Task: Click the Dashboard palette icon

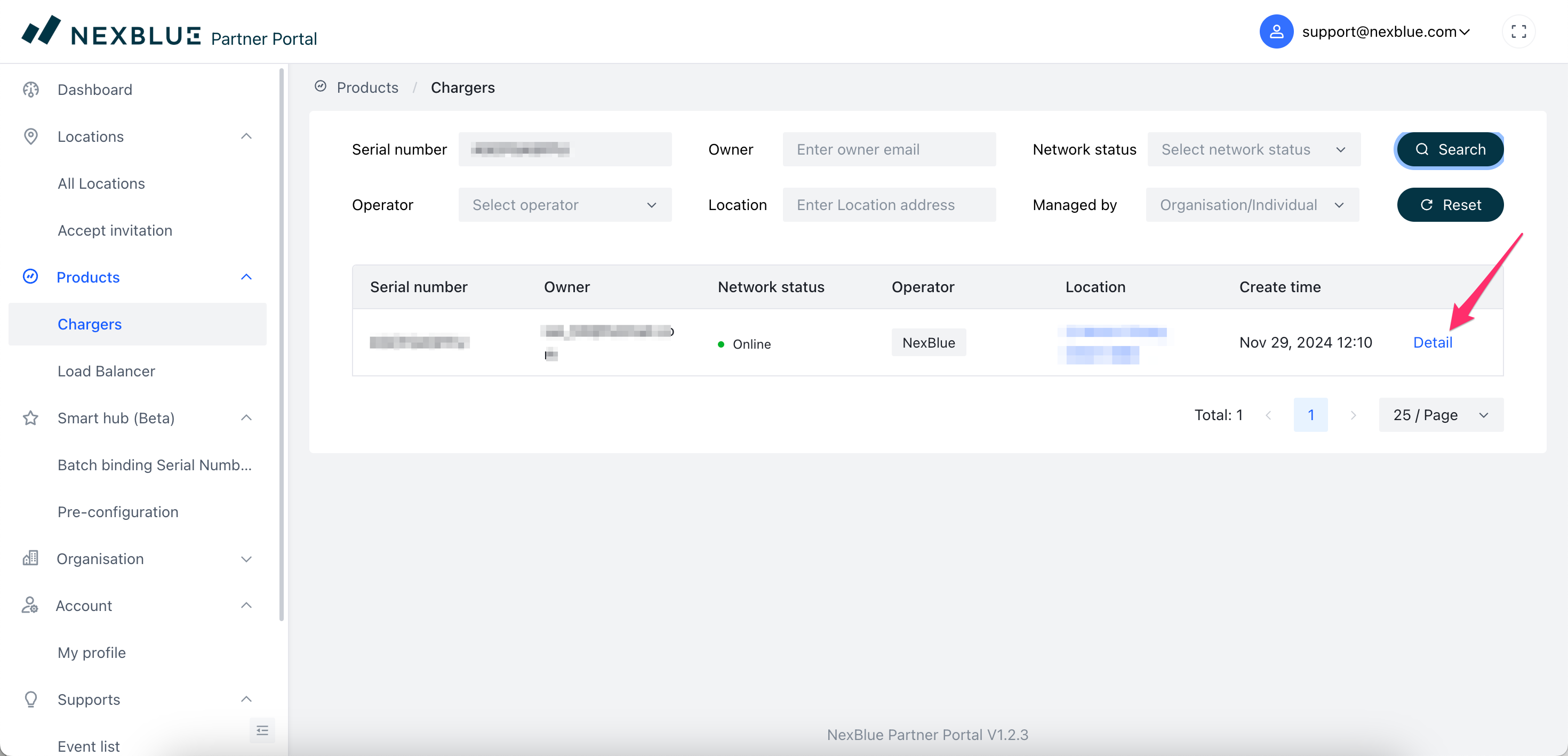Action: pyautogui.click(x=30, y=90)
